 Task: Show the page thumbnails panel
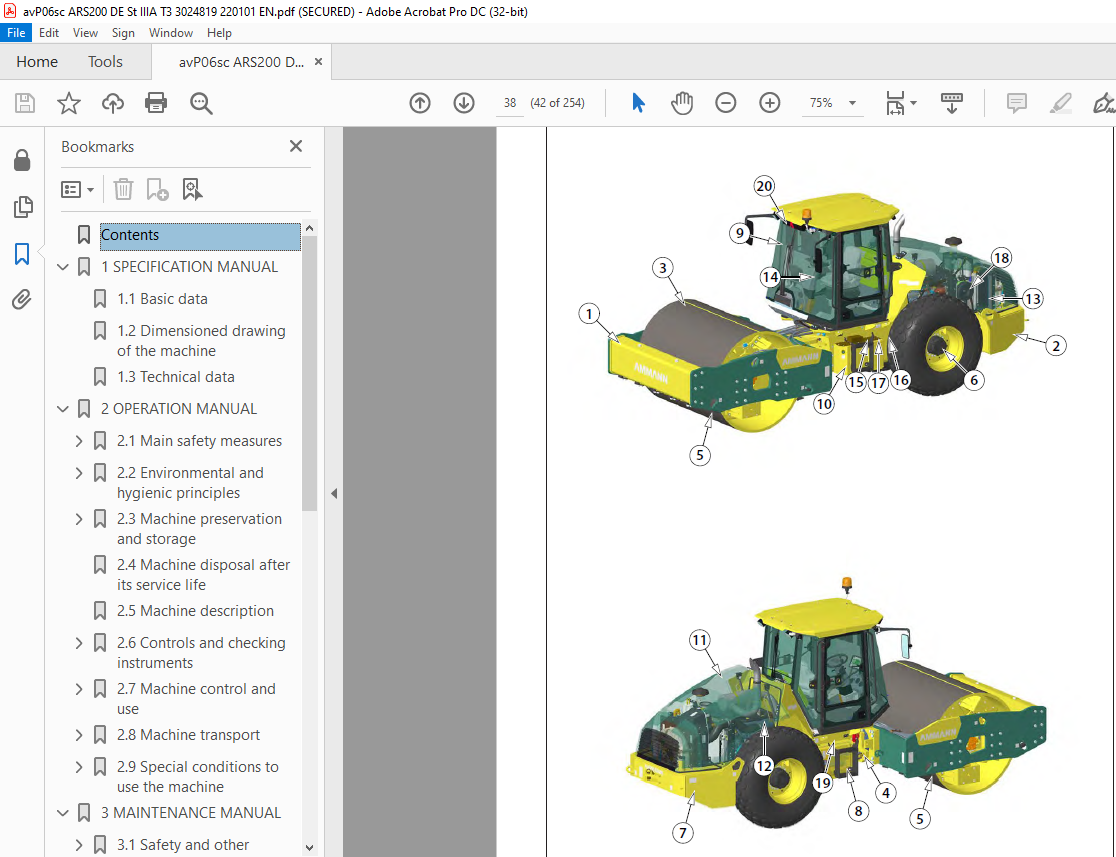(22, 207)
